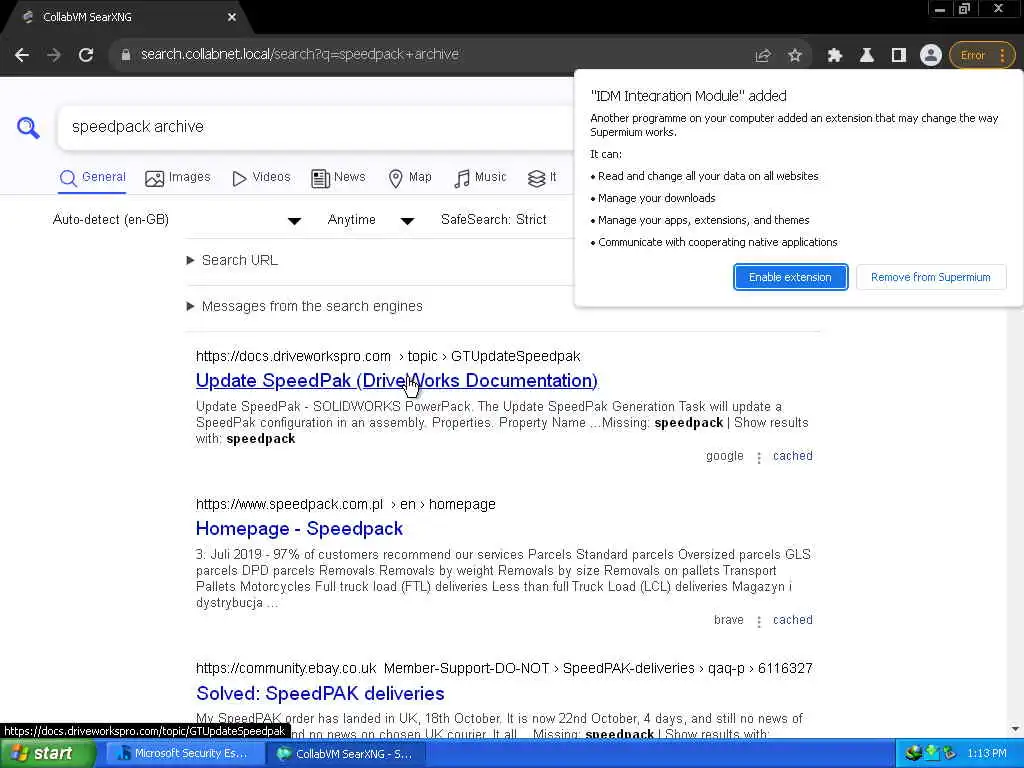
Task: Switch to Microsoft Security Essentials taskbar item
Action: tap(183, 754)
